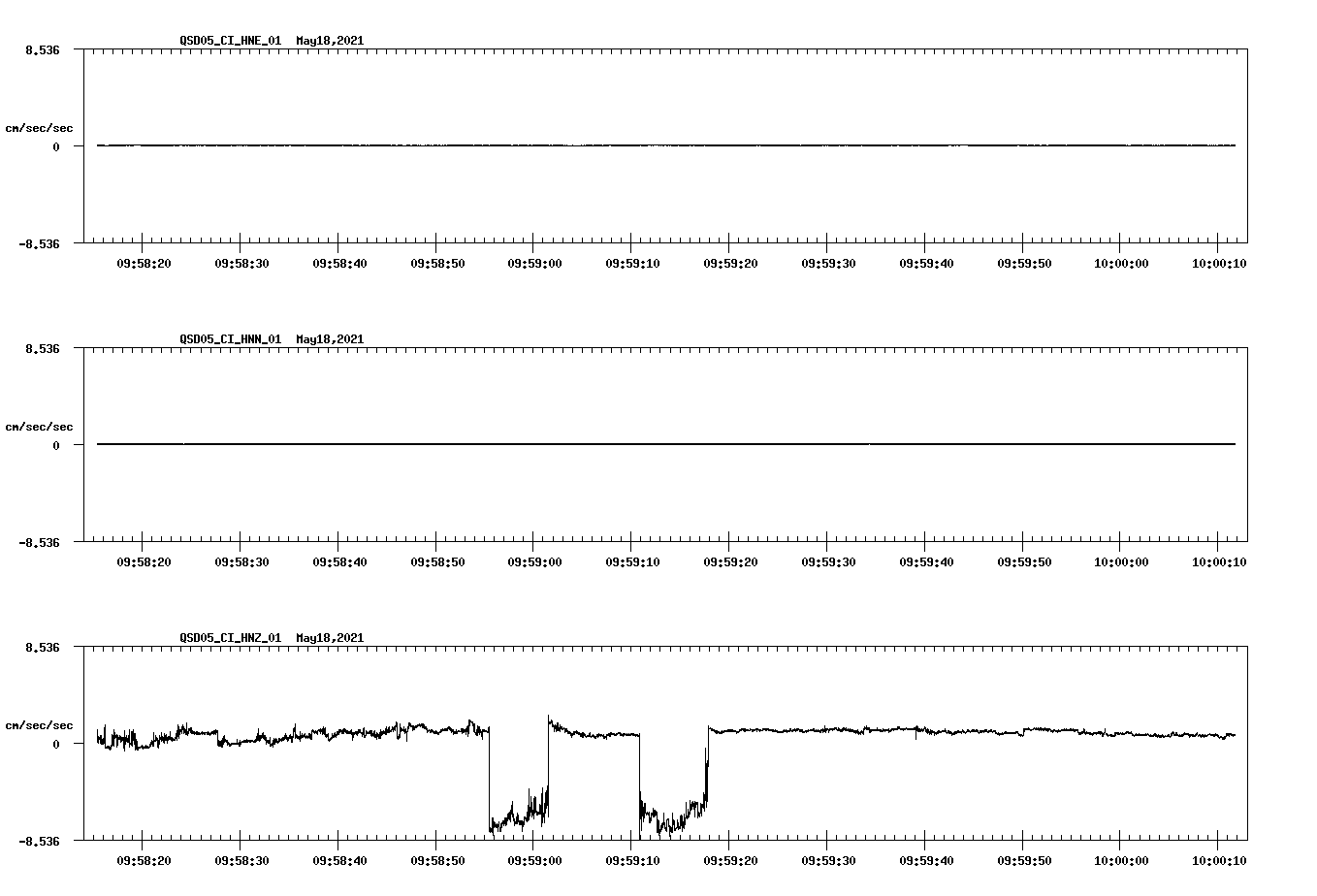Select the zero baseline label on the HNZ plot
The image size is (1317, 896).
pyautogui.click(x=55, y=745)
